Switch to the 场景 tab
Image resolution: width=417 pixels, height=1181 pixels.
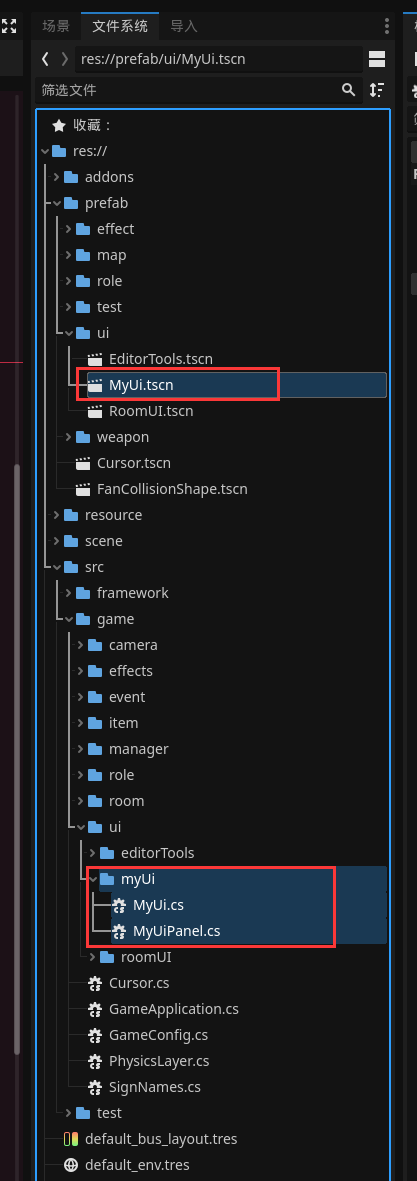click(x=56, y=26)
